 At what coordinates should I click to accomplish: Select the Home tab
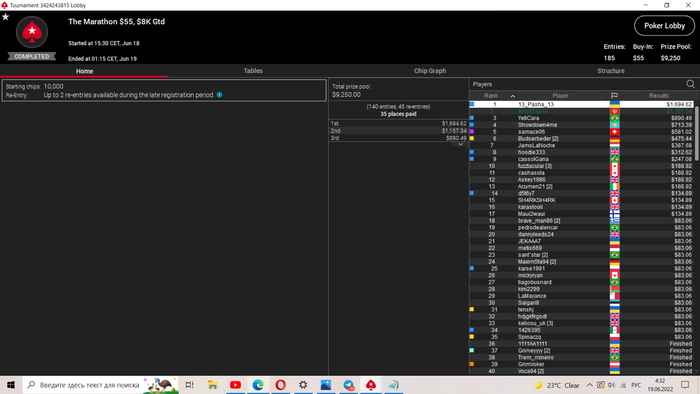(84, 71)
